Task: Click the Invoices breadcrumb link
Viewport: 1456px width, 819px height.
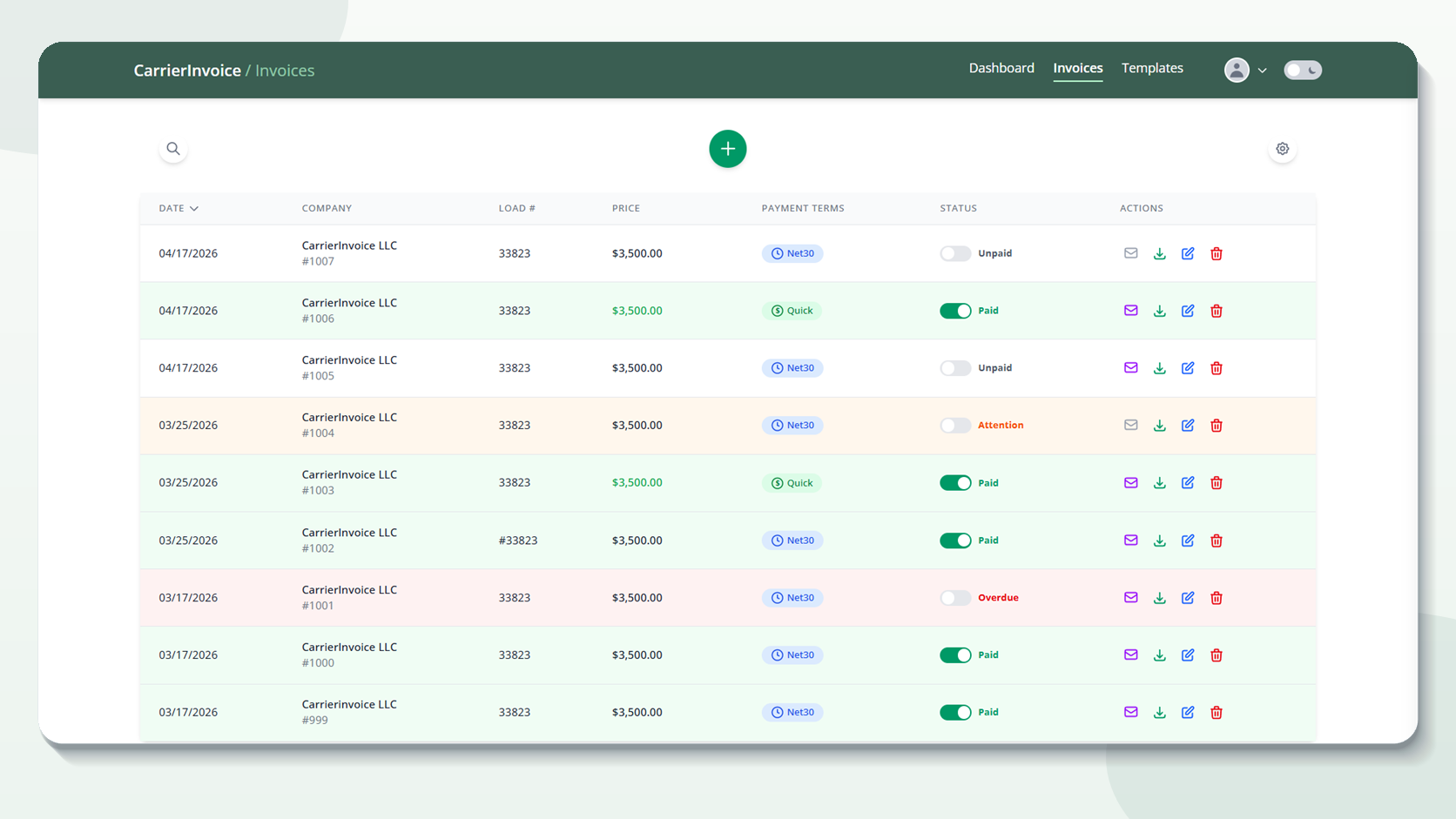Action: pyautogui.click(x=285, y=70)
